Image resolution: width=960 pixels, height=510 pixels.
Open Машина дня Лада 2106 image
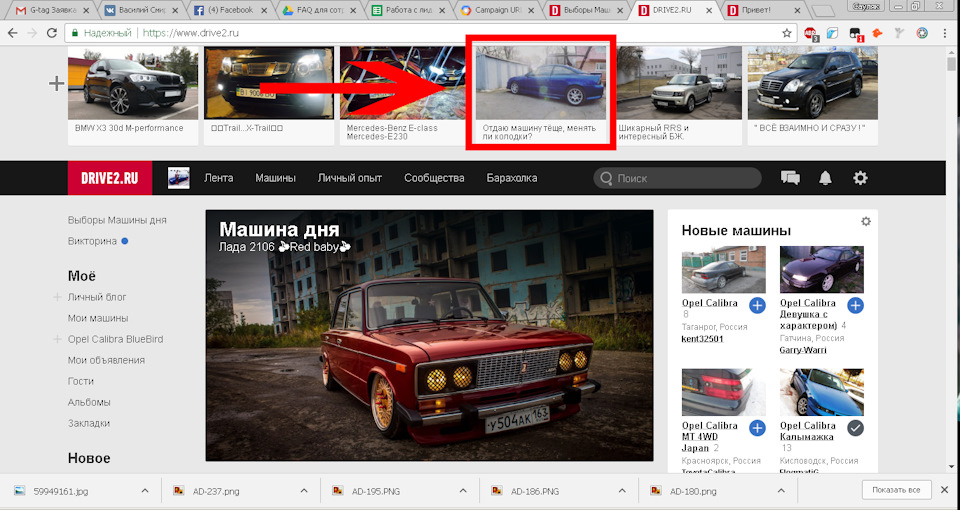[430, 336]
